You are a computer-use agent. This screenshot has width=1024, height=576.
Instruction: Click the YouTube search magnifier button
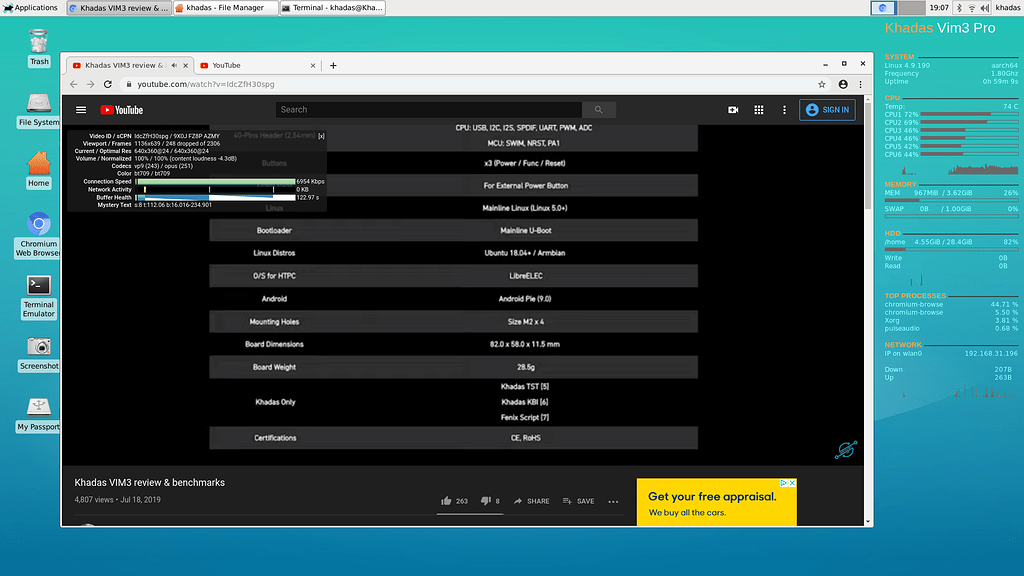click(x=598, y=110)
